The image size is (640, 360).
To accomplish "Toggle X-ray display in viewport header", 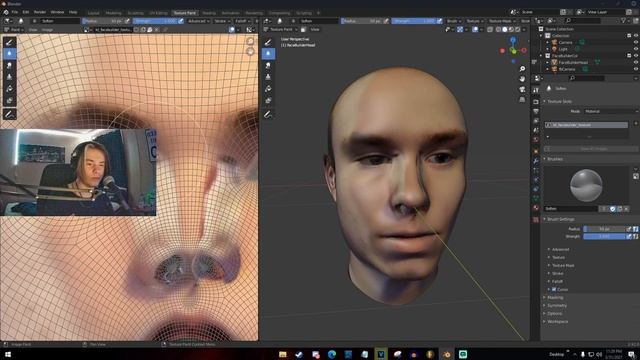I will [490, 29].
